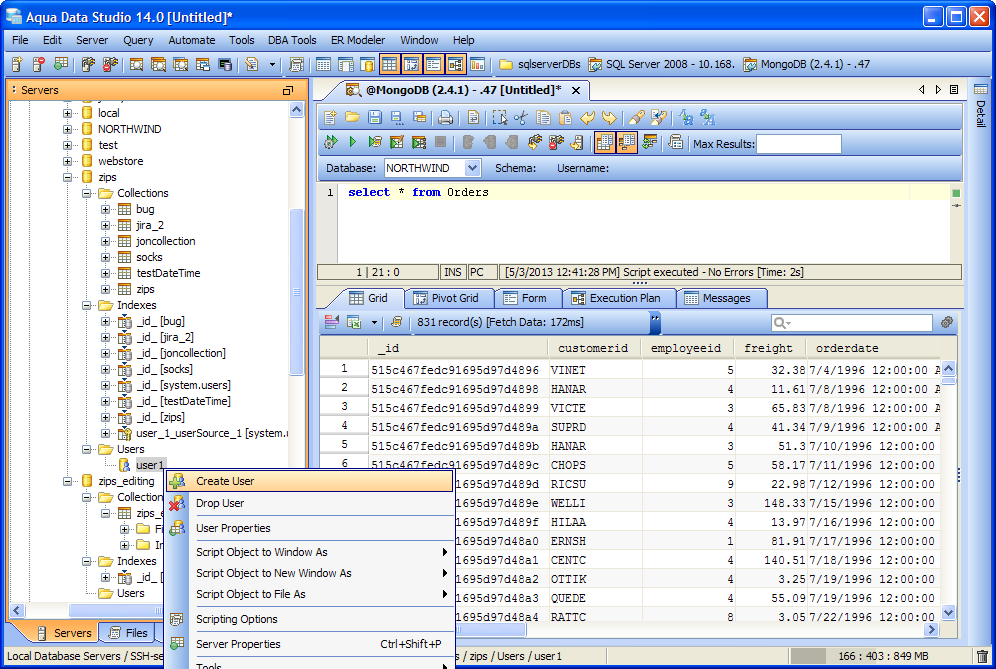Switch to the Pivot Grid tab
The image size is (996, 669).
click(x=447, y=298)
